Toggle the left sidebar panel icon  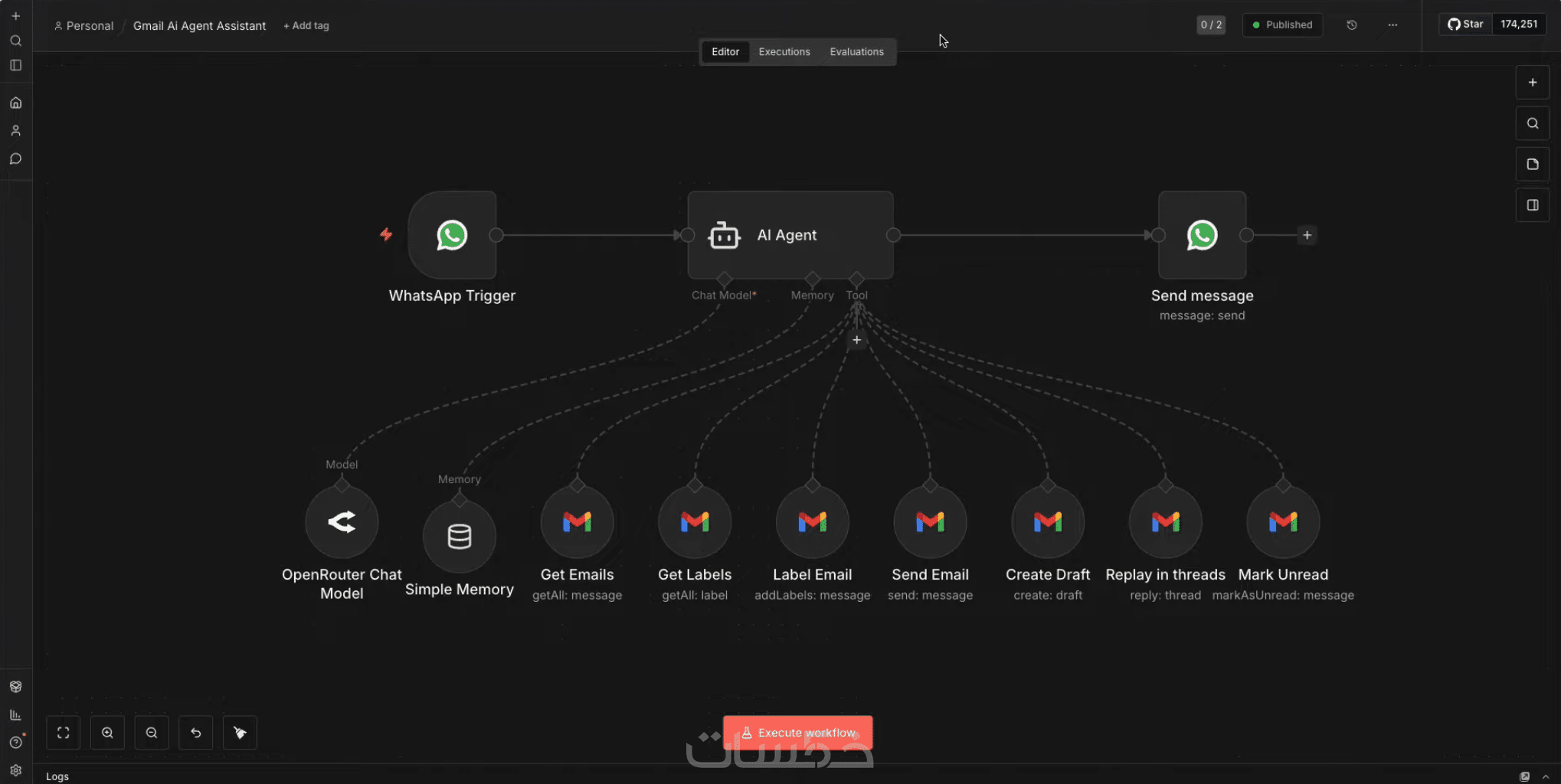click(15, 65)
